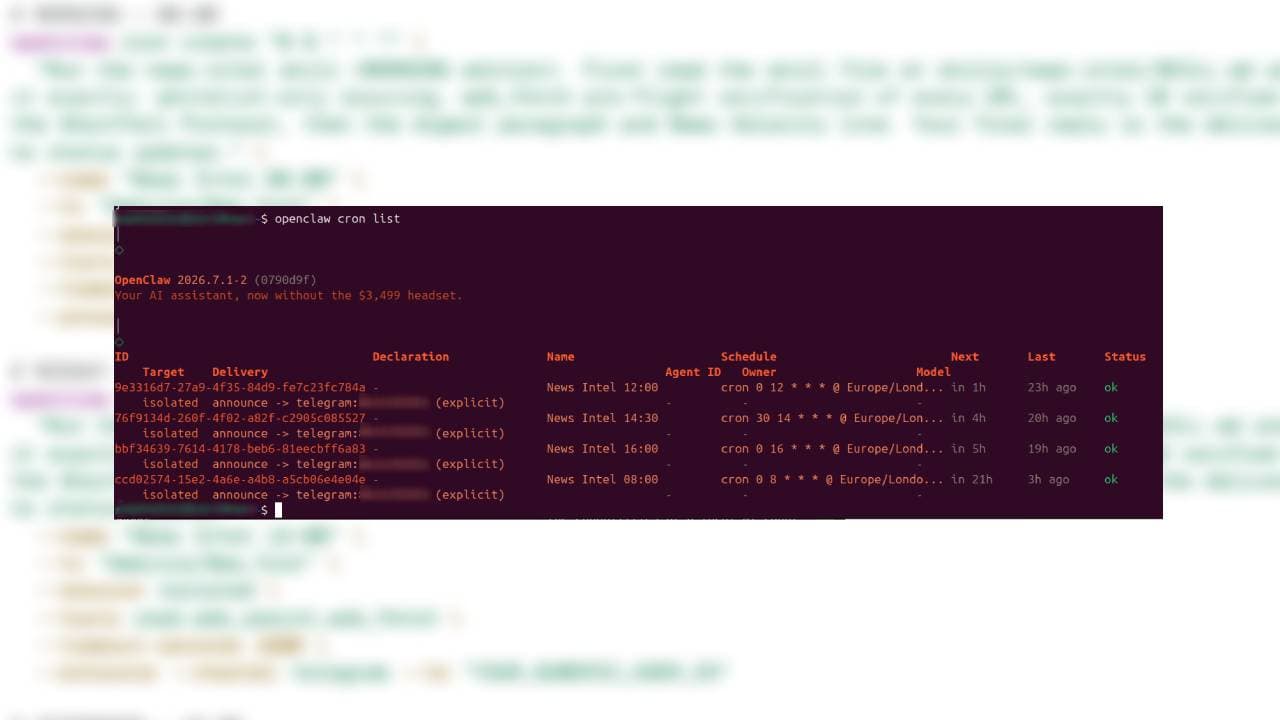
Task: Click job ID starting with 9e3316d7
Action: point(240,387)
